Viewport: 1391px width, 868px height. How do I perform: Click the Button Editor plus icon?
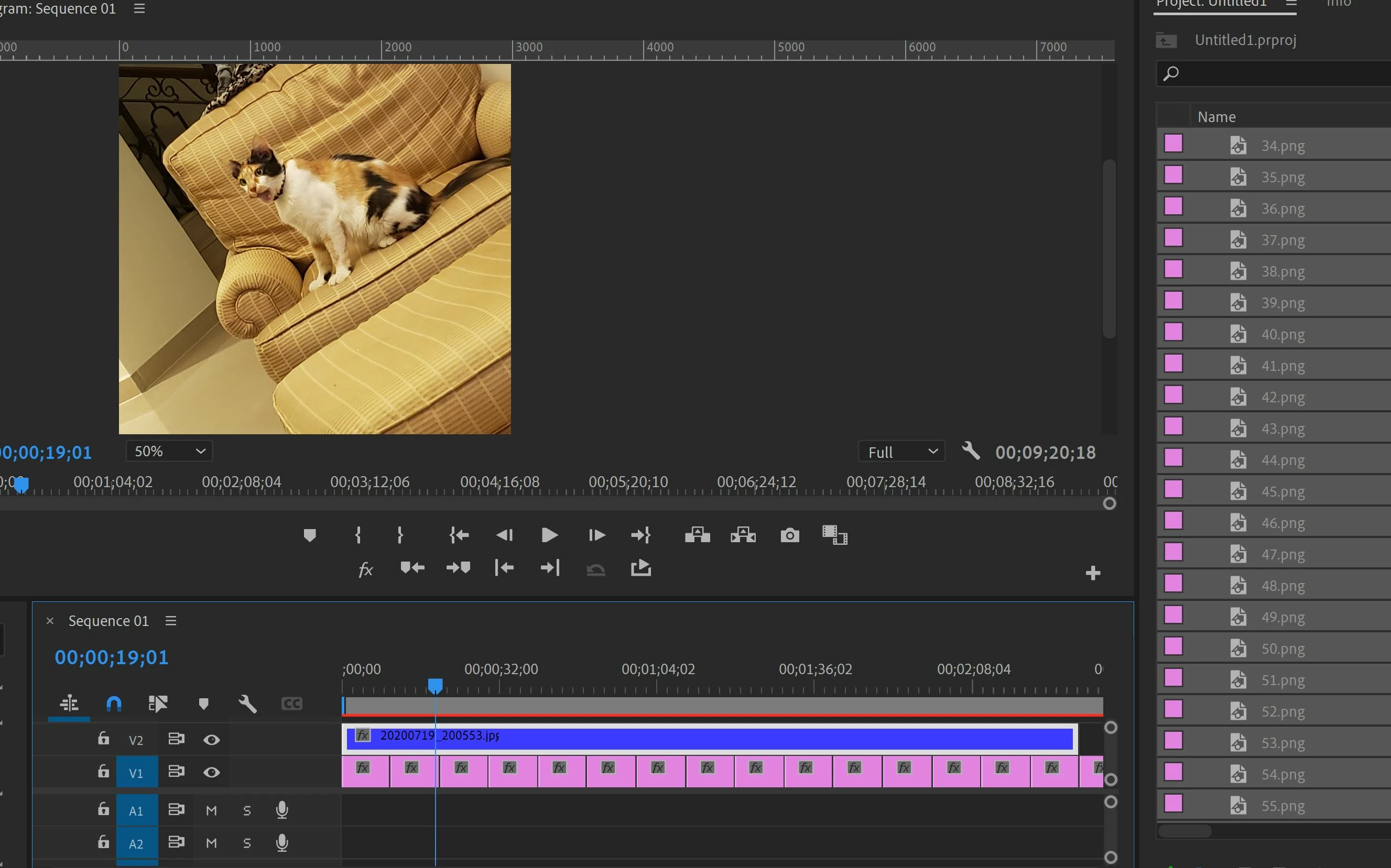tap(1092, 573)
